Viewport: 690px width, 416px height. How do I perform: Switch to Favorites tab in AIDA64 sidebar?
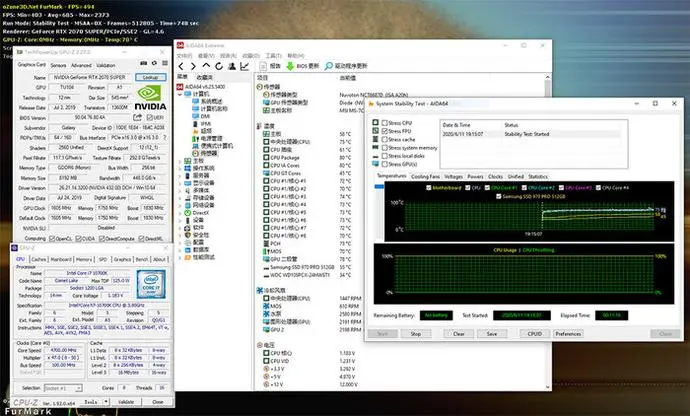205,77
